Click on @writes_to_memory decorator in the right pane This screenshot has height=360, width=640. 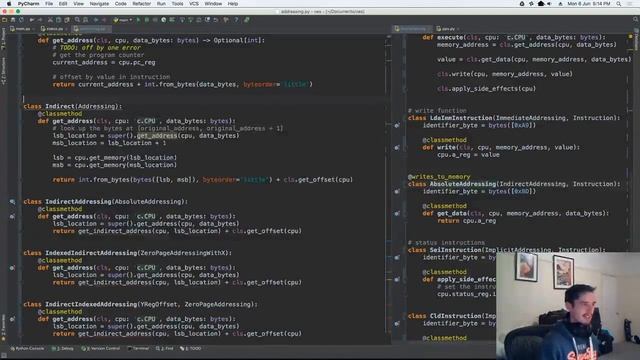tap(439, 177)
